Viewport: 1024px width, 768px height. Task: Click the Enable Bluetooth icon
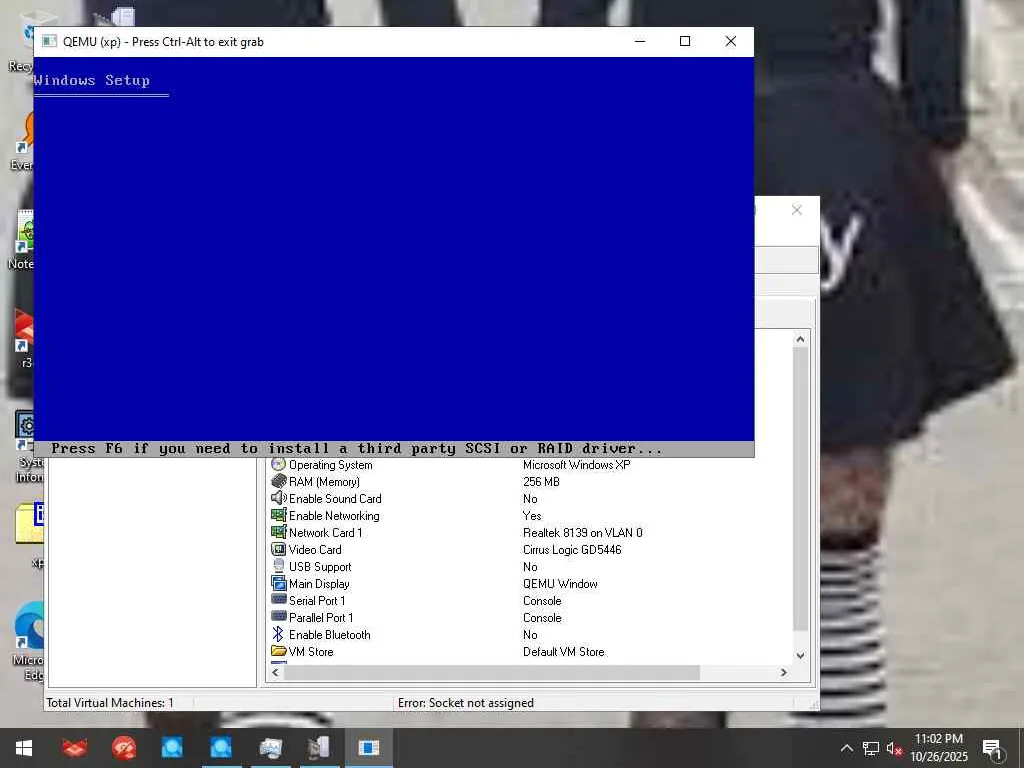[279, 634]
